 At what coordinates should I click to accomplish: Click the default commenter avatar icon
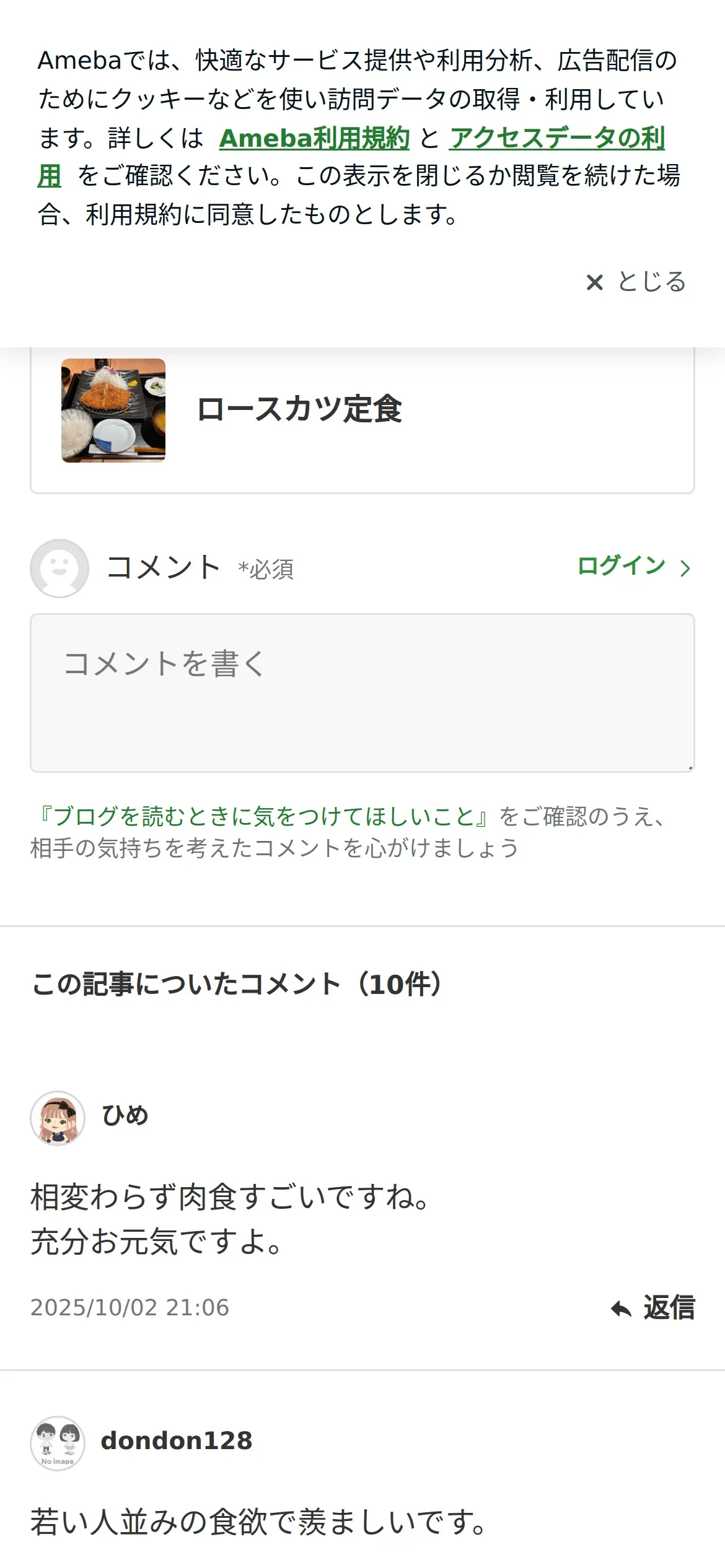click(59, 568)
